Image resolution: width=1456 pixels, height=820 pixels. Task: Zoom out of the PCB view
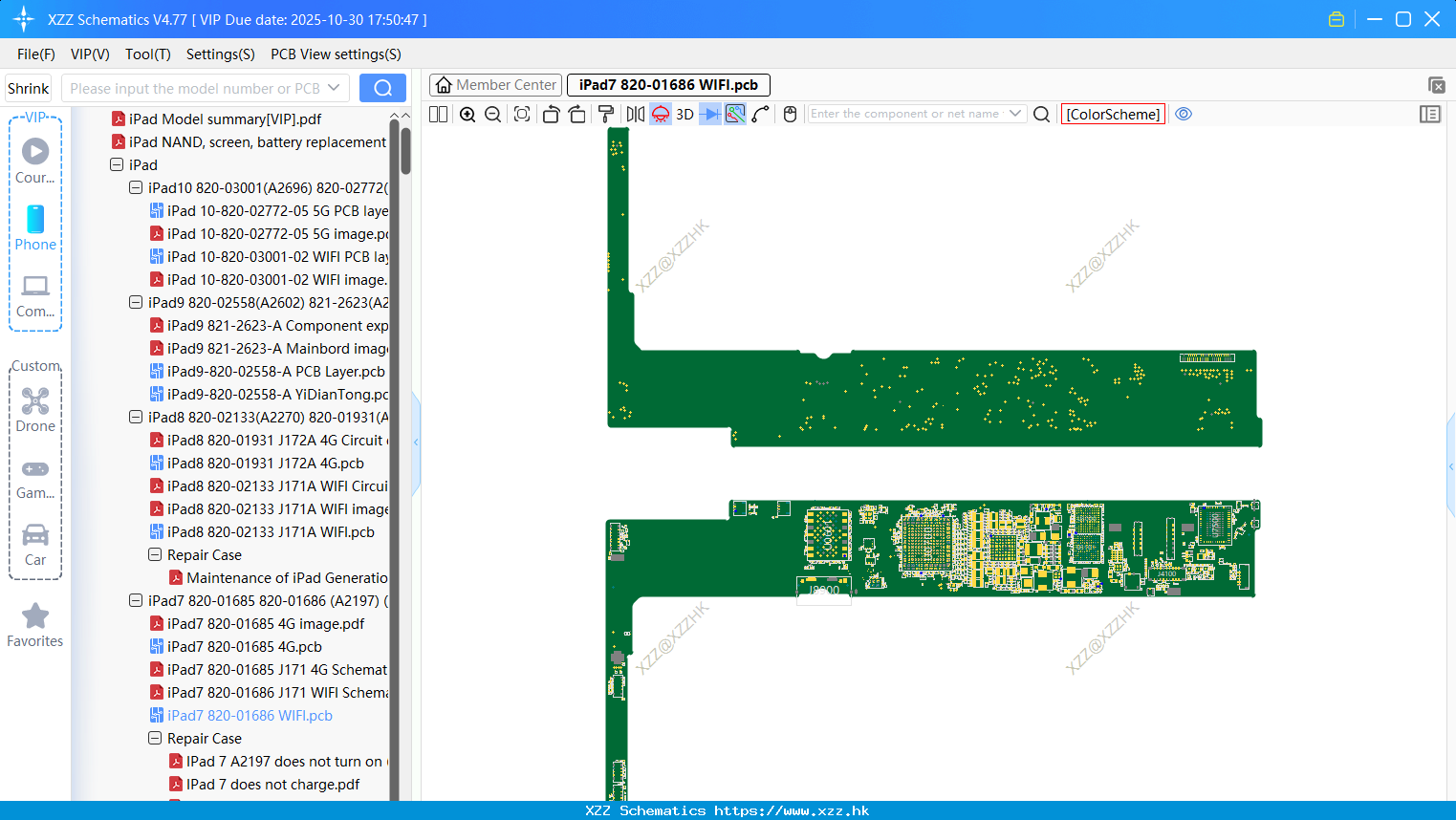point(492,114)
